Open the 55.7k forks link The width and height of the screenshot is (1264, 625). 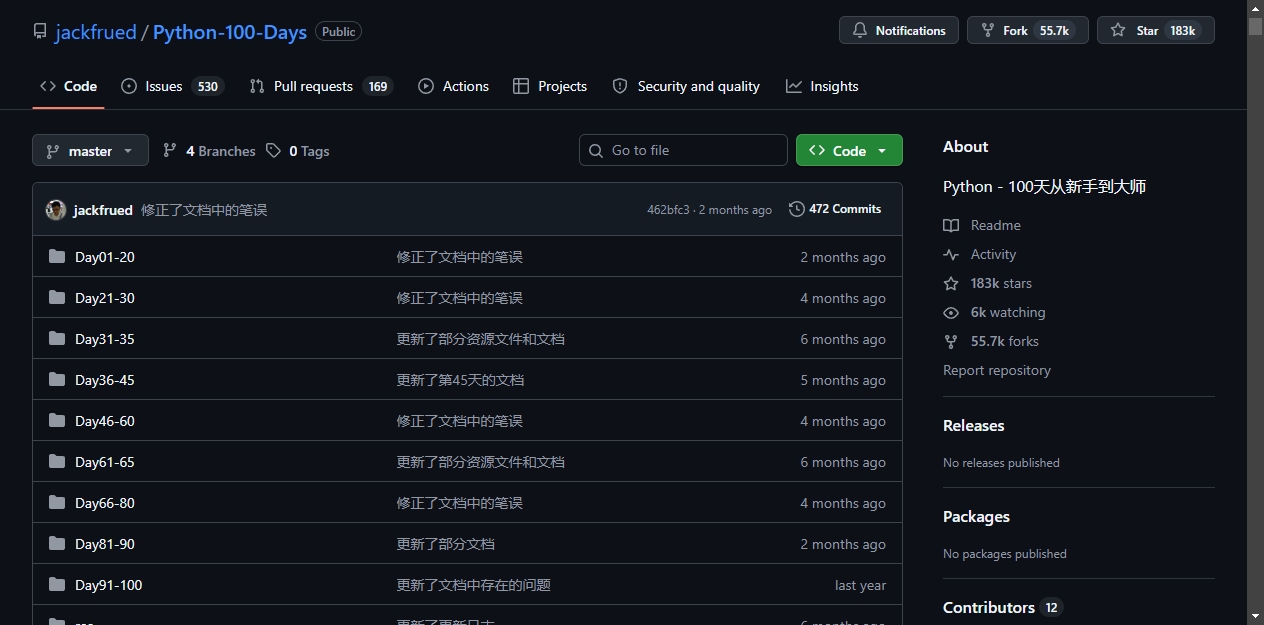click(1005, 341)
